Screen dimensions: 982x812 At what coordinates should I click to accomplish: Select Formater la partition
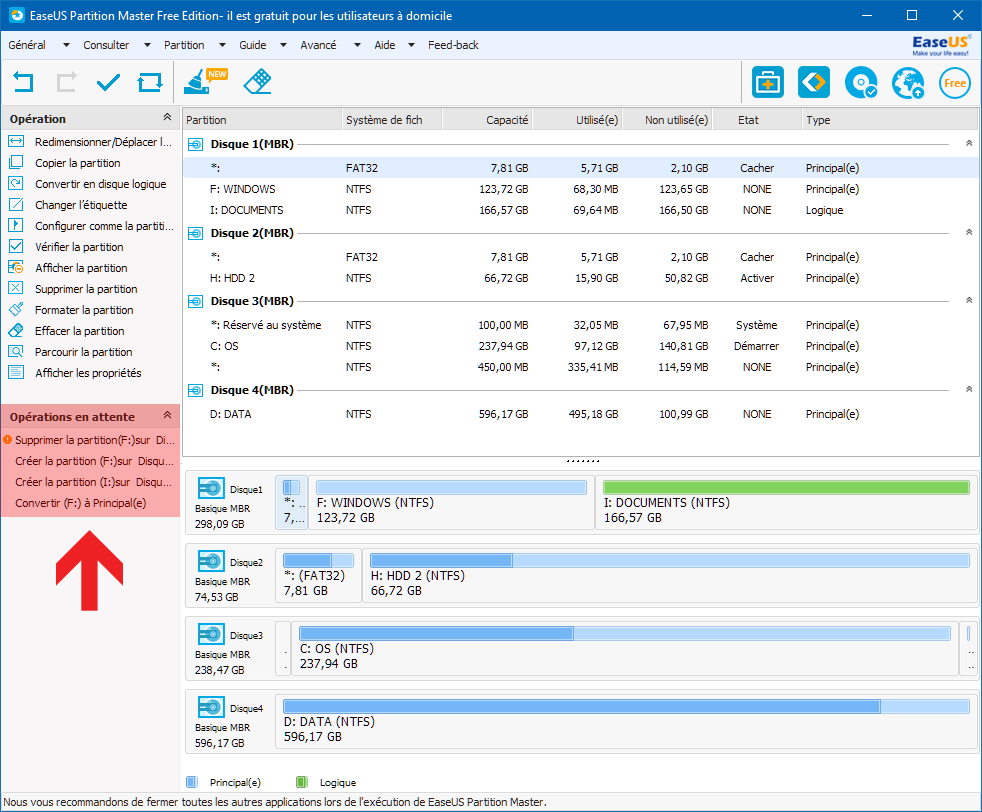pos(71,310)
